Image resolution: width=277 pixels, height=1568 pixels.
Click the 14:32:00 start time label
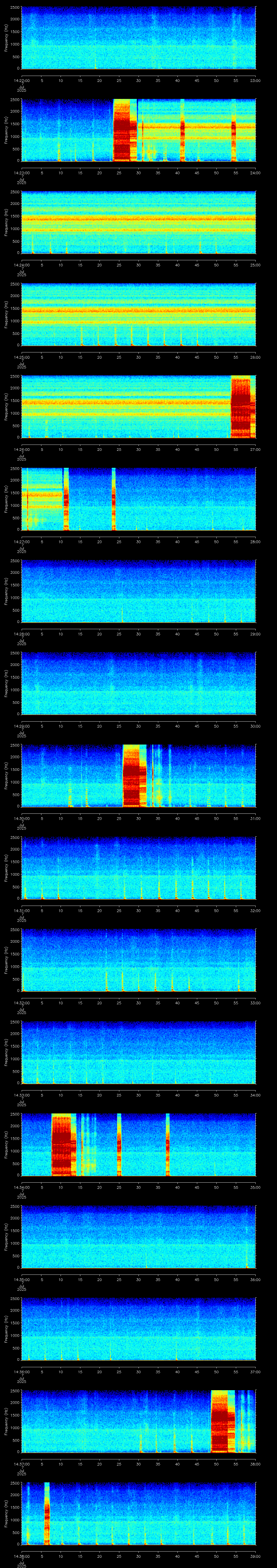click(x=21, y=1003)
